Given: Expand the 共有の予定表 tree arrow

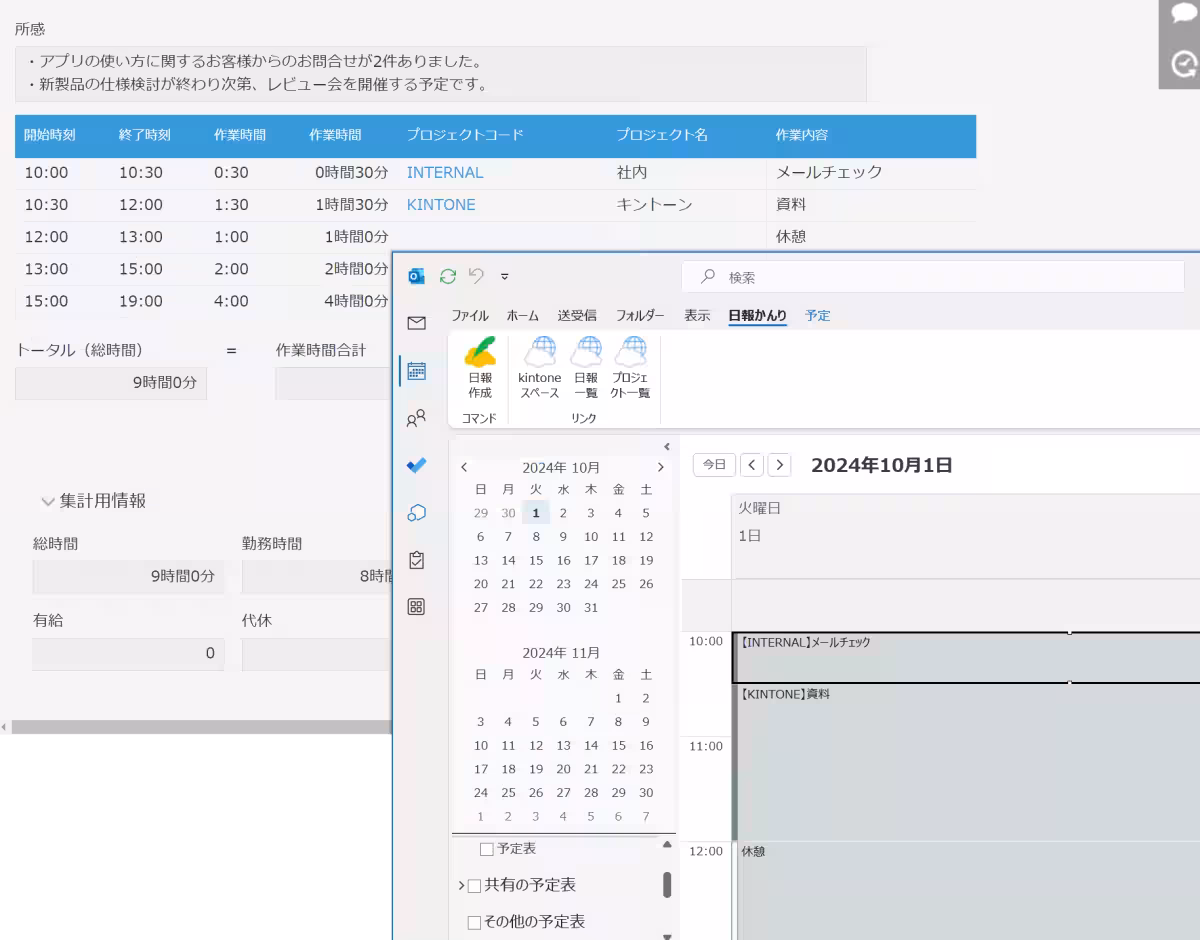Looking at the screenshot, I should point(462,885).
